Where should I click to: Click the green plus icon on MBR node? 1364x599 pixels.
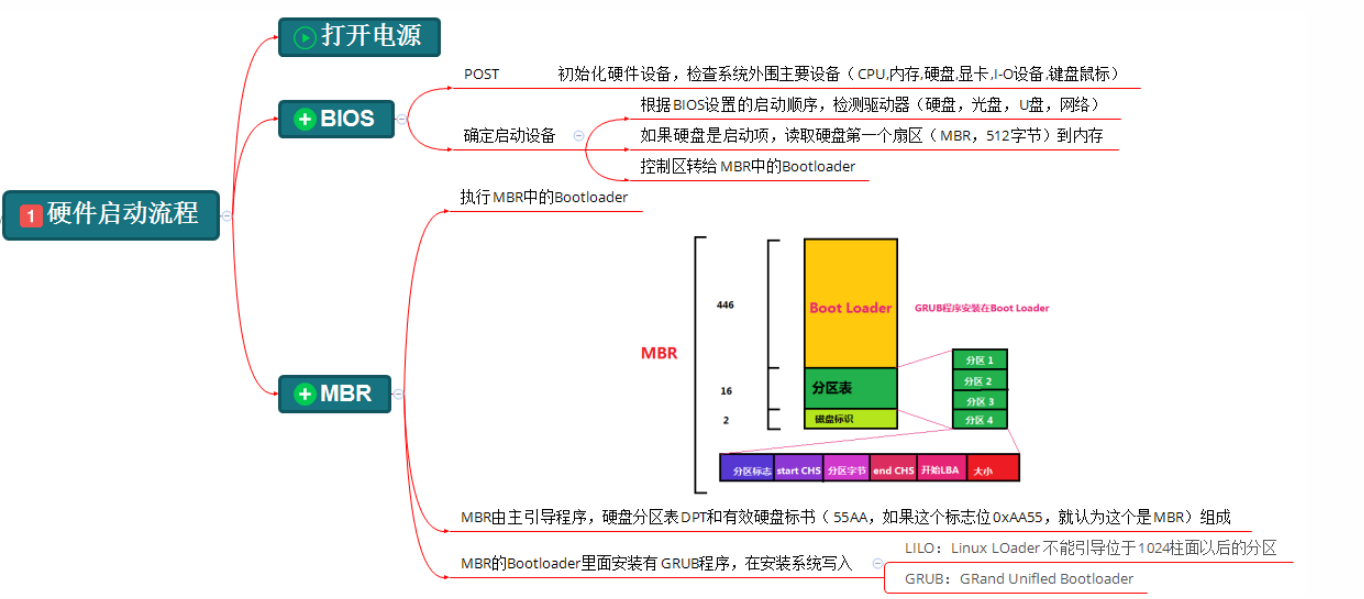pyautogui.click(x=305, y=394)
